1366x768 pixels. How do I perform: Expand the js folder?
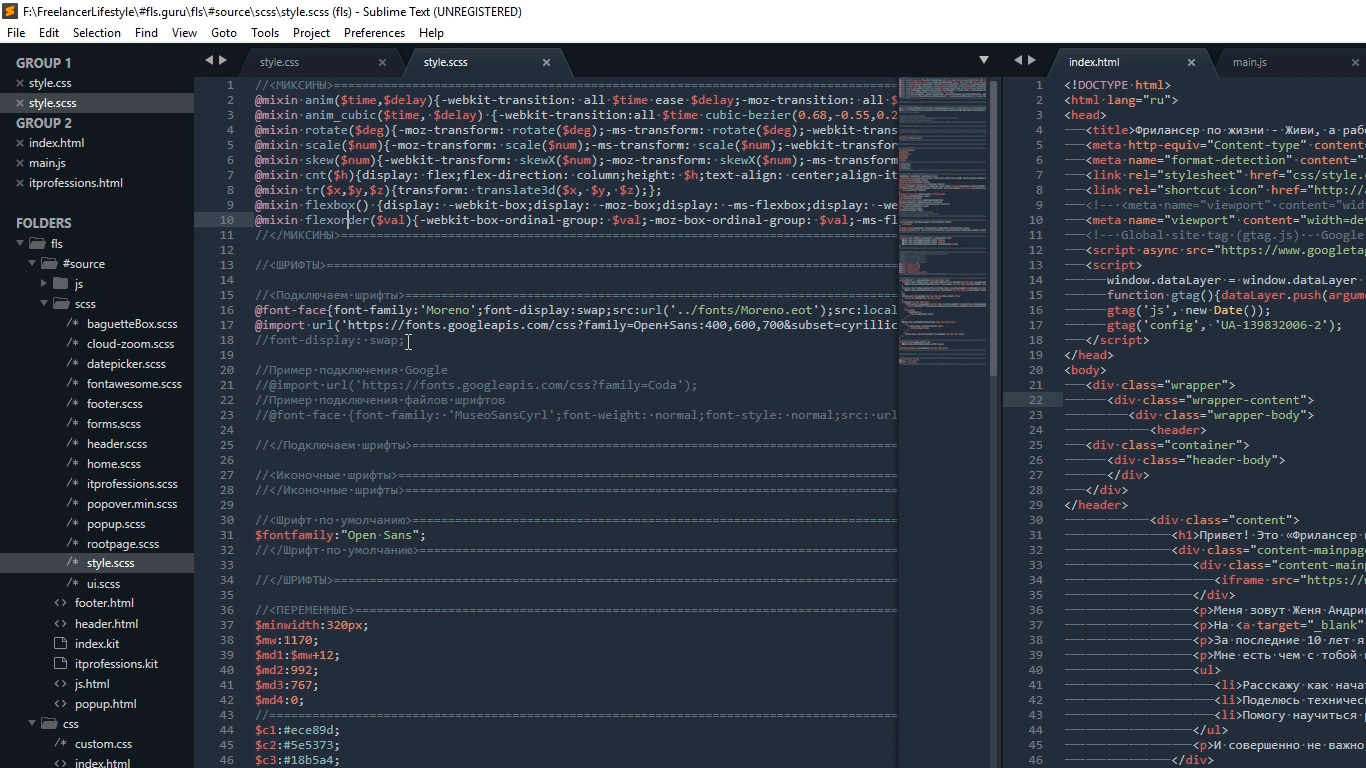(44, 283)
